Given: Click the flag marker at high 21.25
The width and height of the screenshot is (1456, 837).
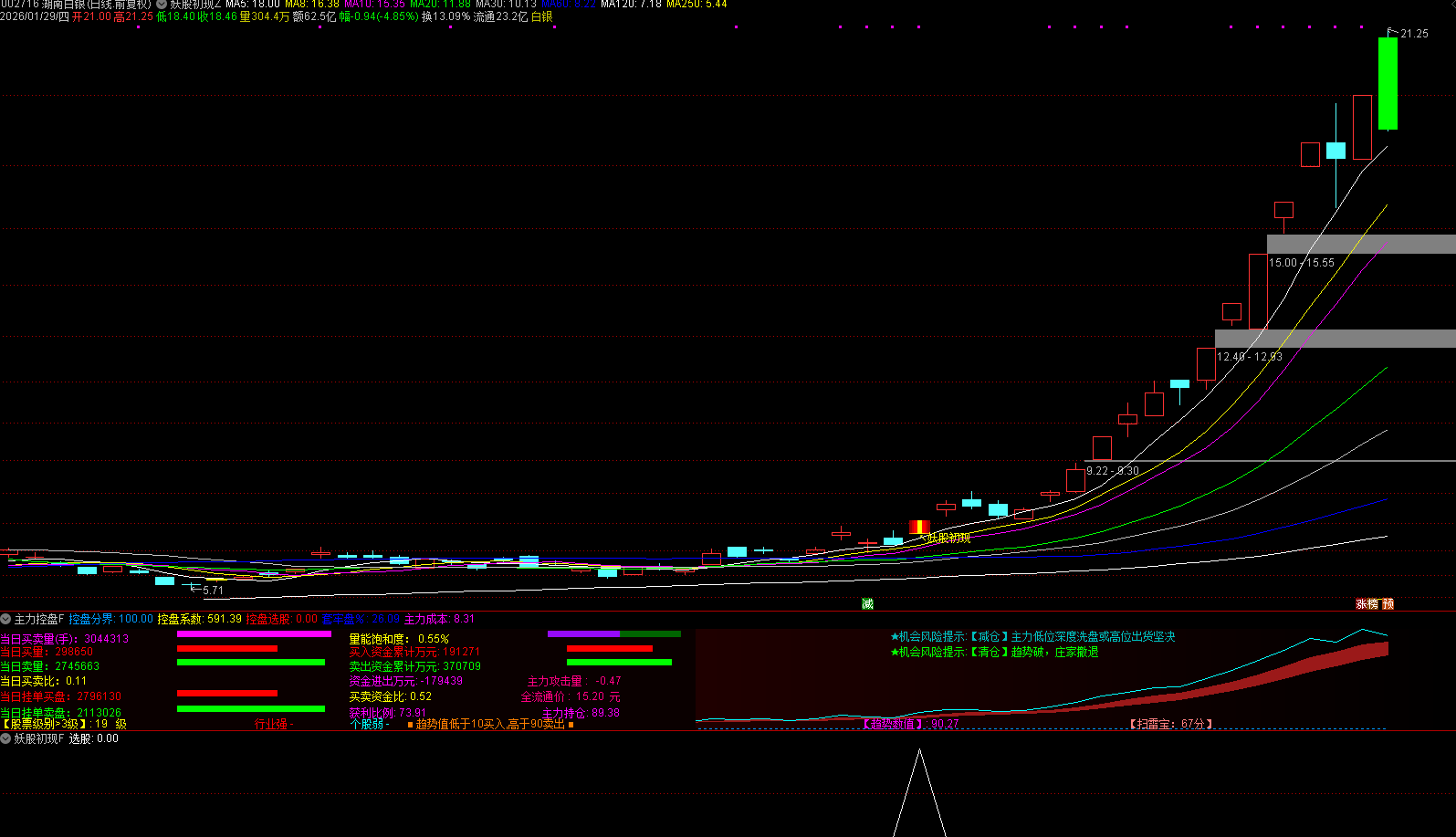Looking at the screenshot, I should coord(1392,32).
